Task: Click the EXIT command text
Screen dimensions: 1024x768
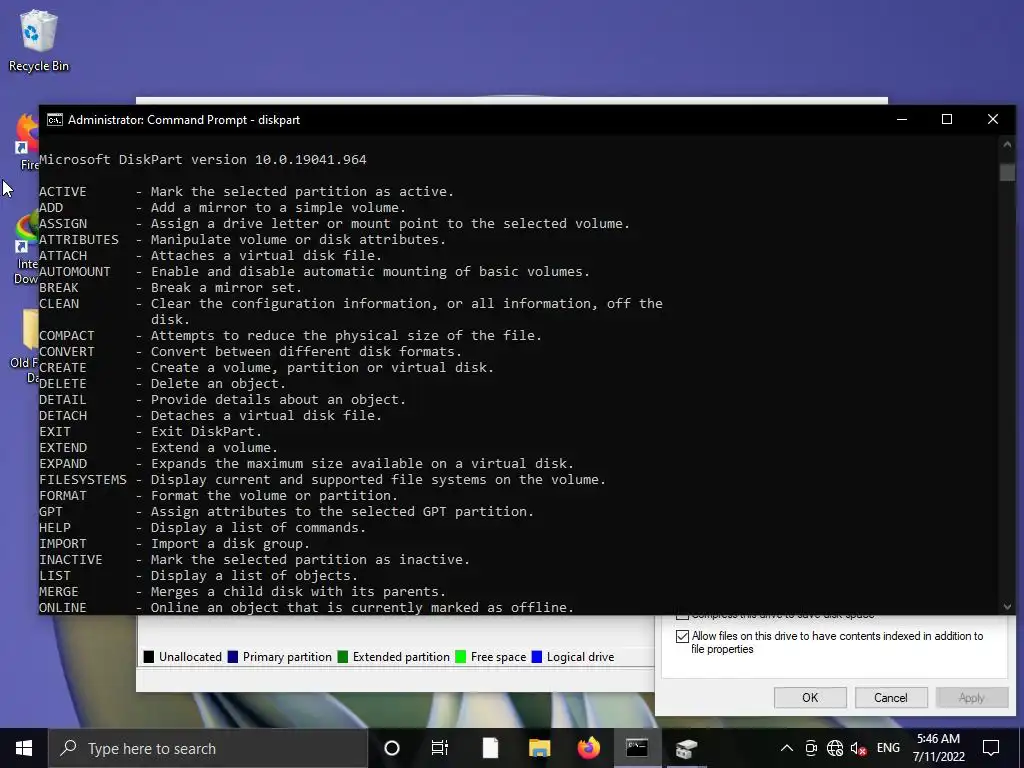Action: (55, 432)
